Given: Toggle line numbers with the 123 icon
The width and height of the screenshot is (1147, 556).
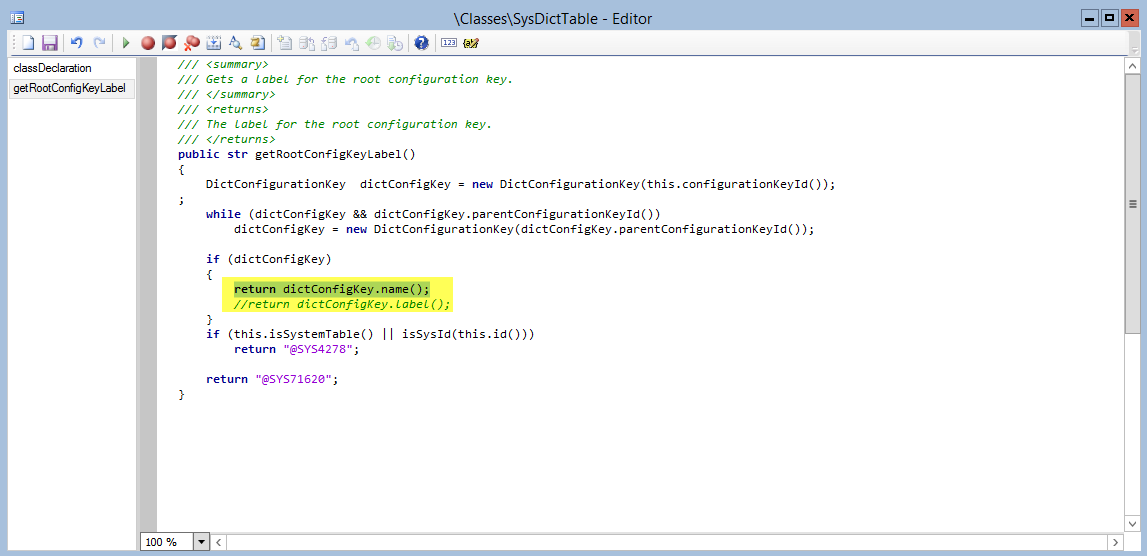Looking at the screenshot, I should pyautogui.click(x=448, y=43).
